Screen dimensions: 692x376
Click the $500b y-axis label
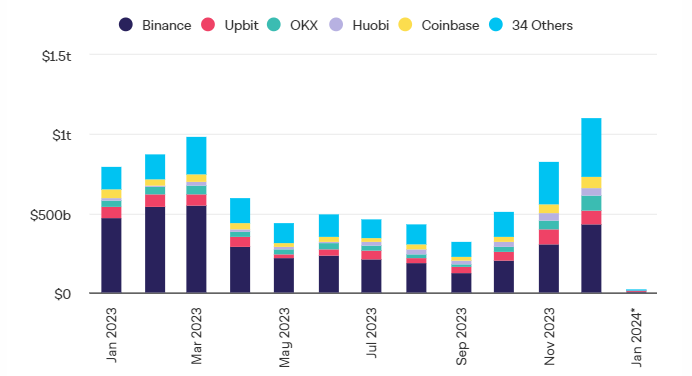50,215
